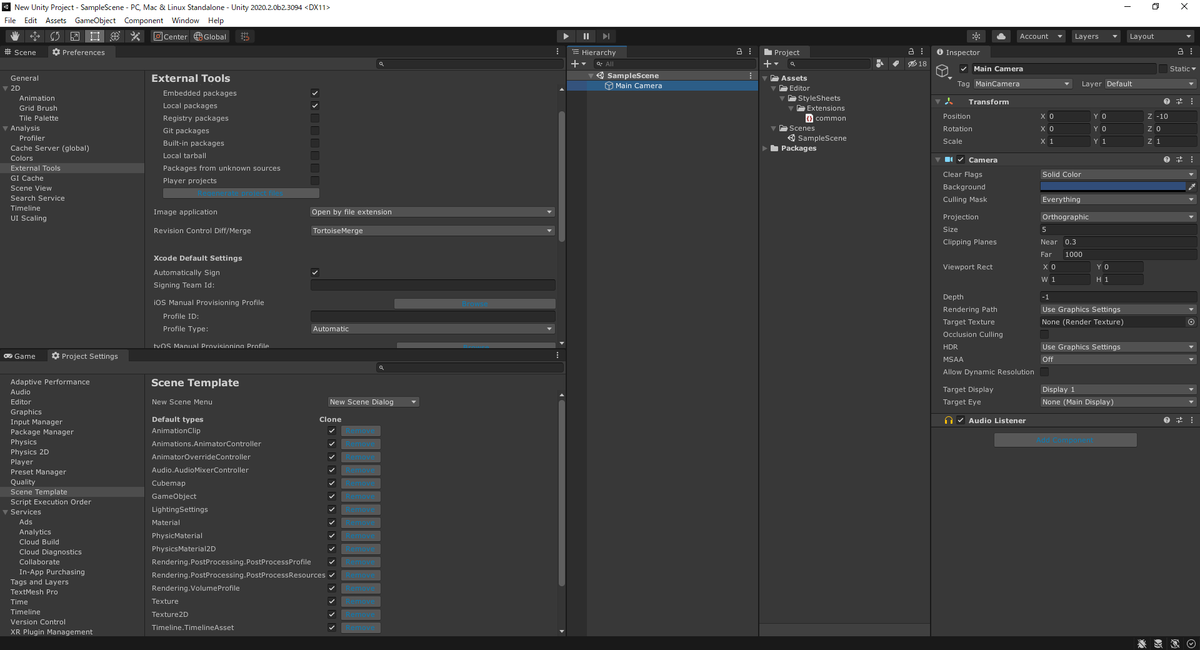Open the Transform component help icon
This screenshot has width=1200, height=650.
(1167, 101)
